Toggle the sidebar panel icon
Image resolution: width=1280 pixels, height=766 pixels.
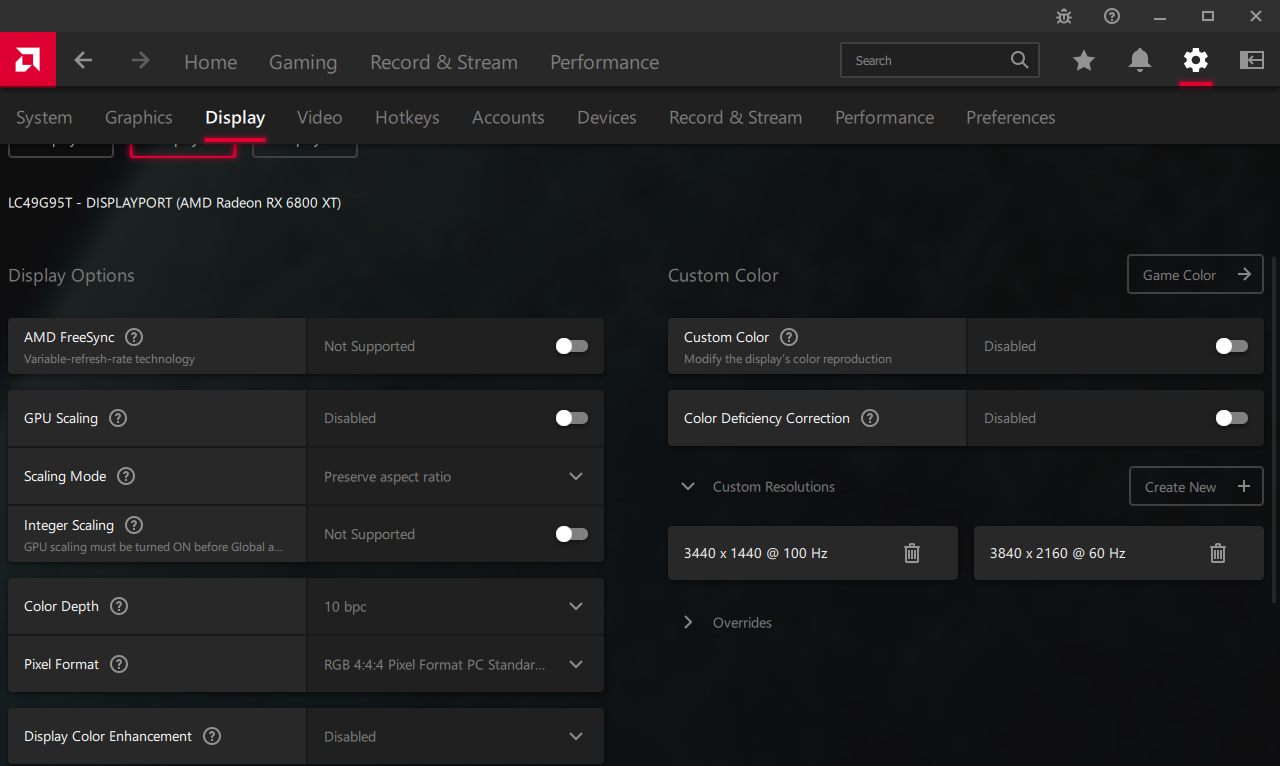[1252, 60]
